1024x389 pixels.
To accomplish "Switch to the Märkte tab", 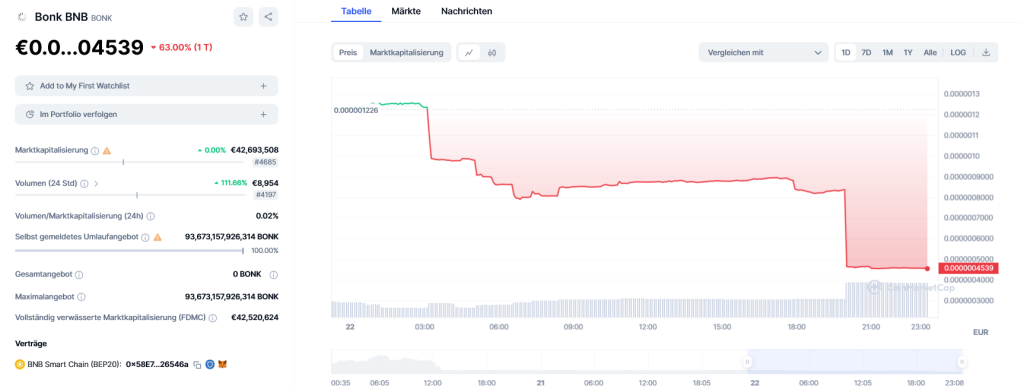I will click(406, 11).
